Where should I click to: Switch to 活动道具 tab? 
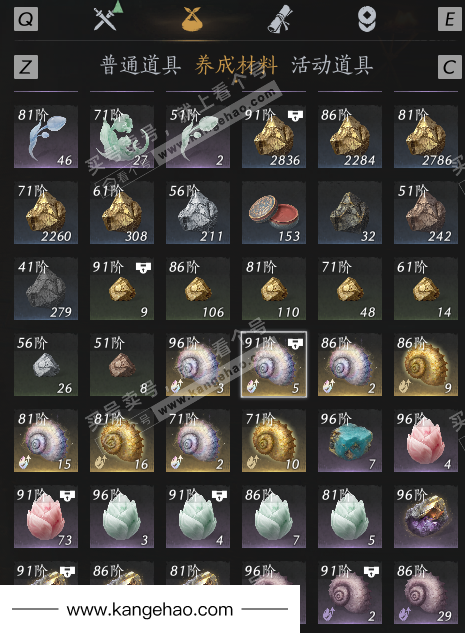point(332,65)
